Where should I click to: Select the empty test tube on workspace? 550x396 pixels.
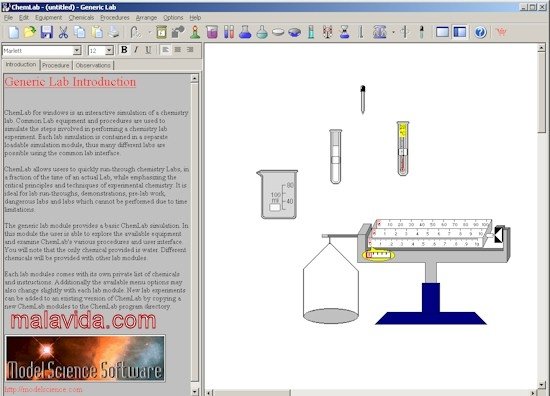pos(336,156)
